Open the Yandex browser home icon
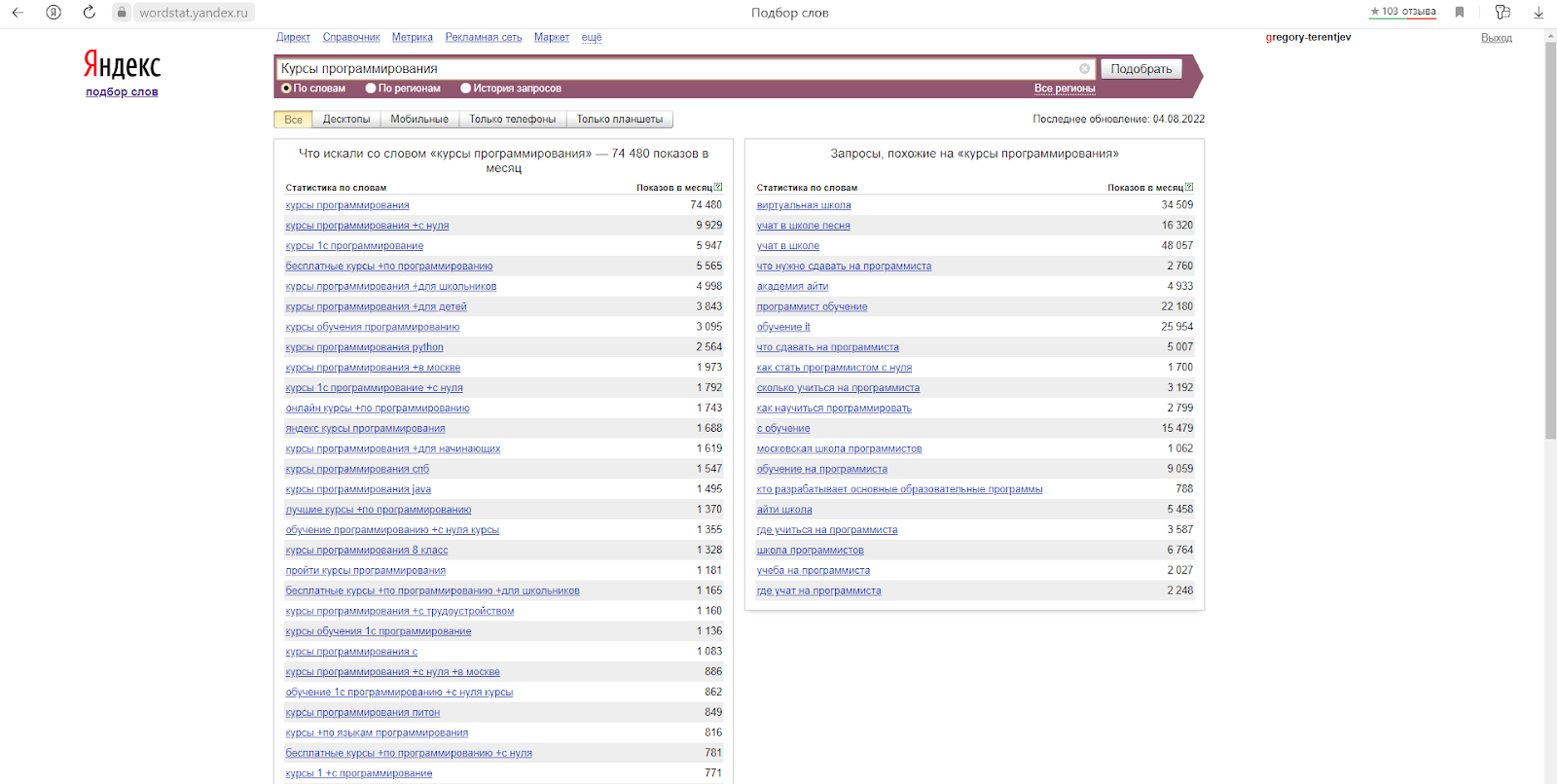 pyautogui.click(x=54, y=13)
